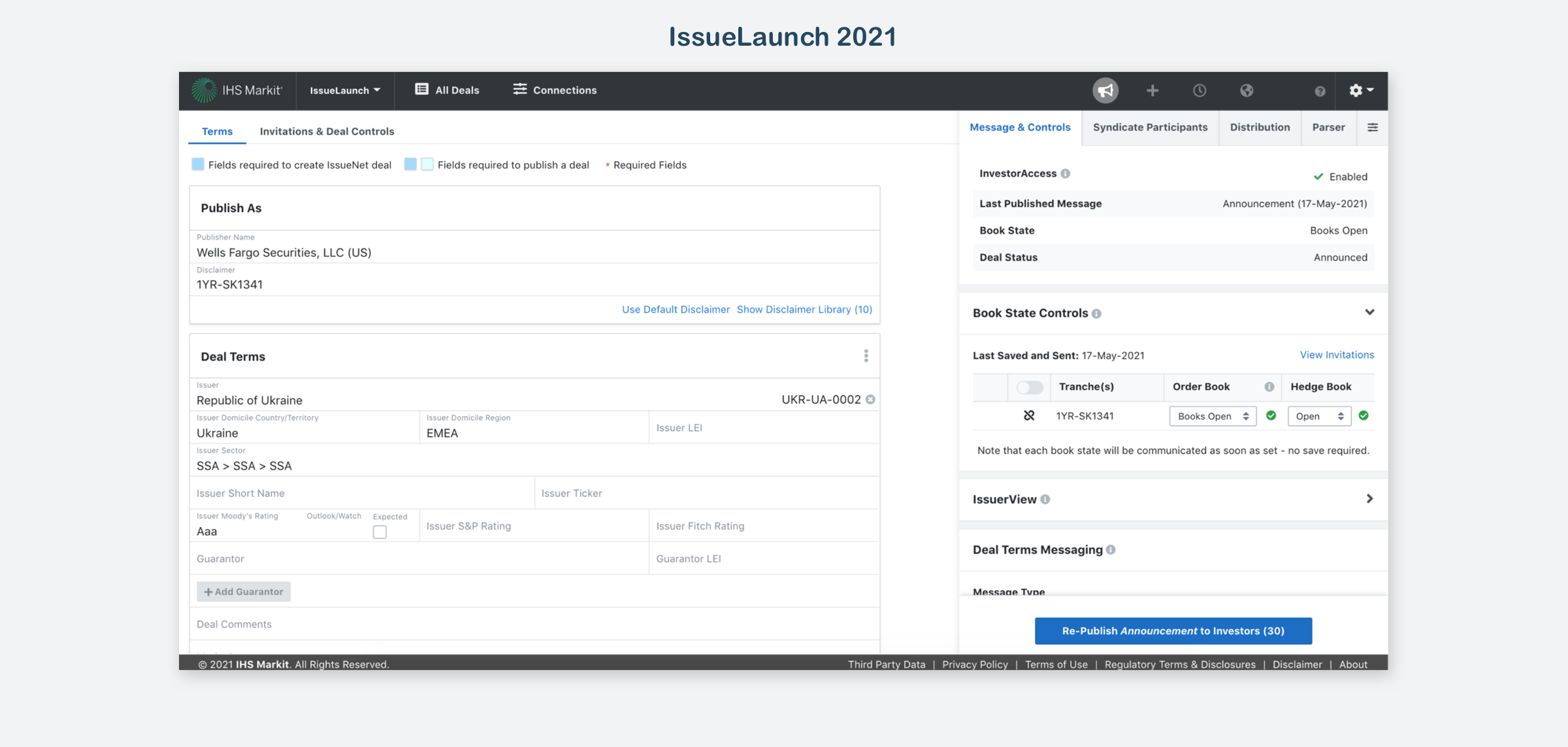Click the plus icon in top bar
The height and width of the screenshot is (747, 1568).
[1152, 90]
